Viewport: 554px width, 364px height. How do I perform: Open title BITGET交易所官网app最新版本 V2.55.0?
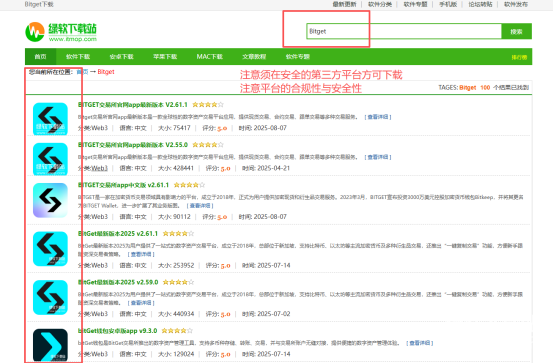pos(132,145)
